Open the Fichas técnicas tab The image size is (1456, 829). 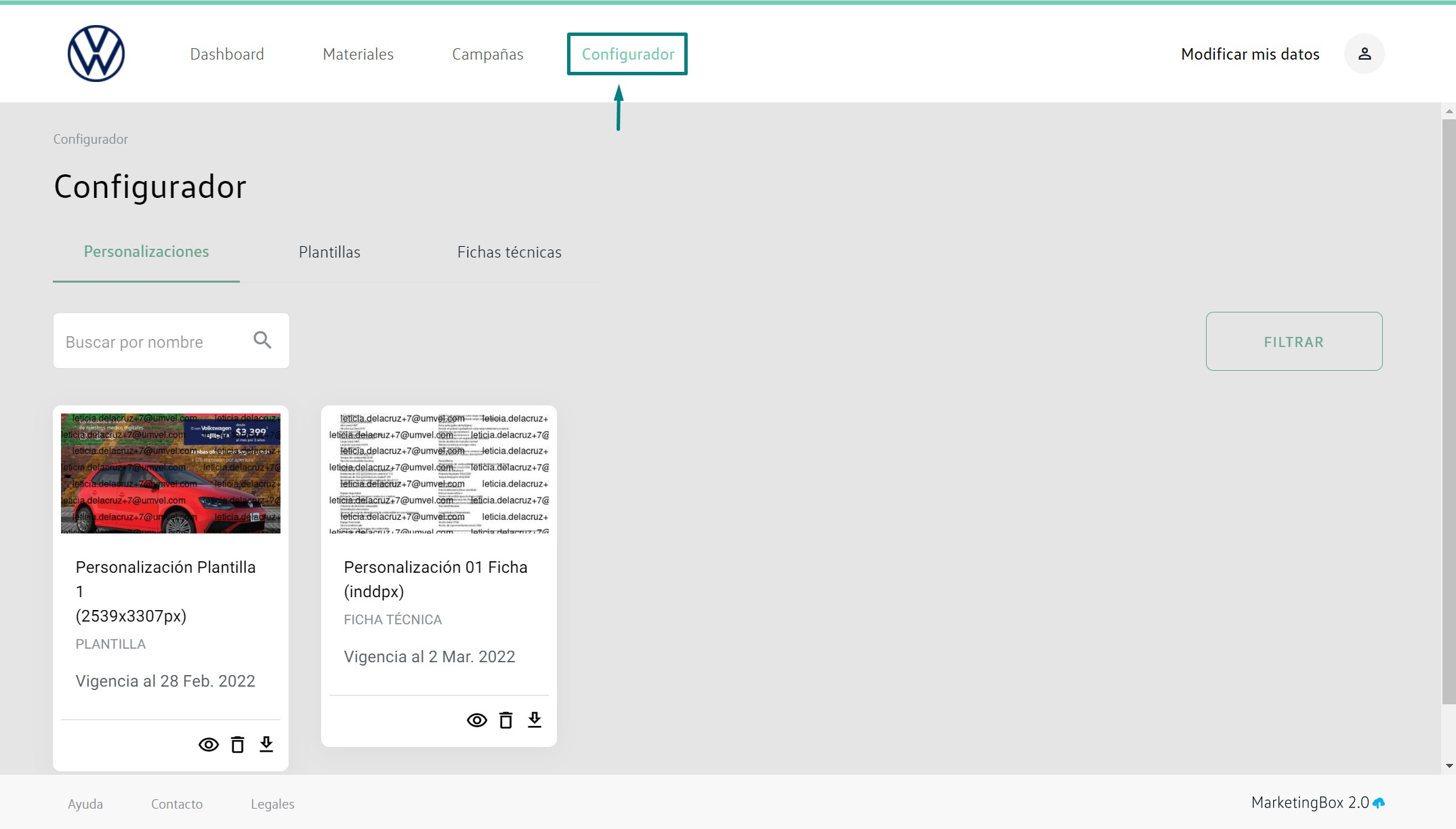(x=509, y=252)
